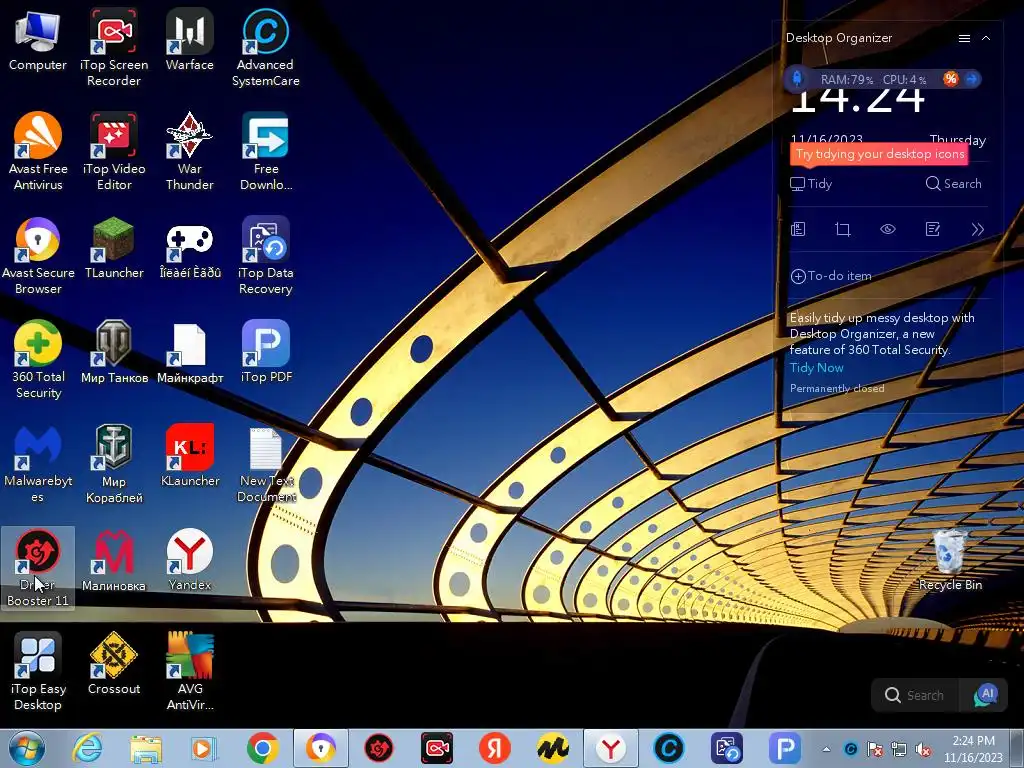Open the Windows Start menu

point(26,748)
